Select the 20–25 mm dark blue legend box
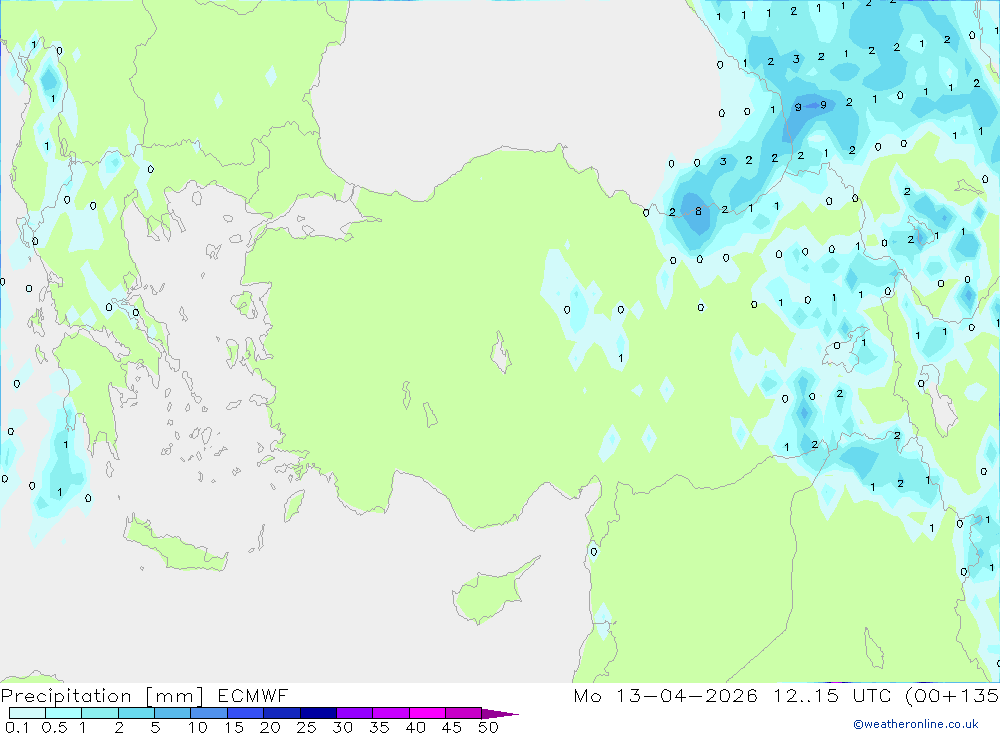Image resolution: width=1000 pixels, height=733 pixels. (282, 713)
